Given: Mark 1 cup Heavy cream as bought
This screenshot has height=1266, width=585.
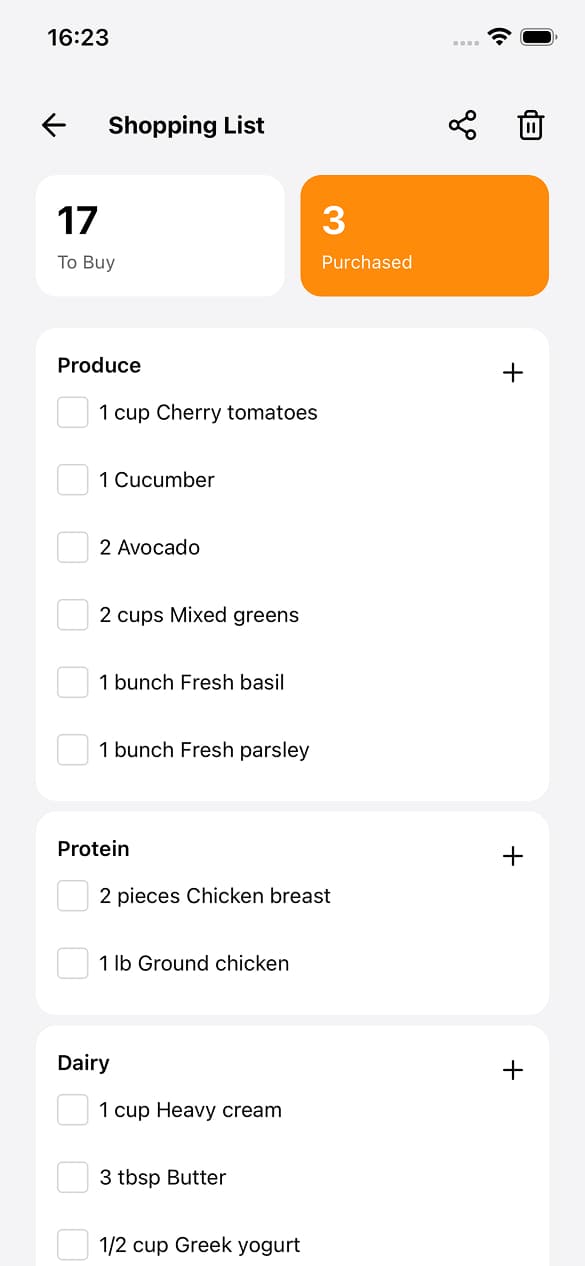Looking at the screenshot, I should (x=72, y=1109).
